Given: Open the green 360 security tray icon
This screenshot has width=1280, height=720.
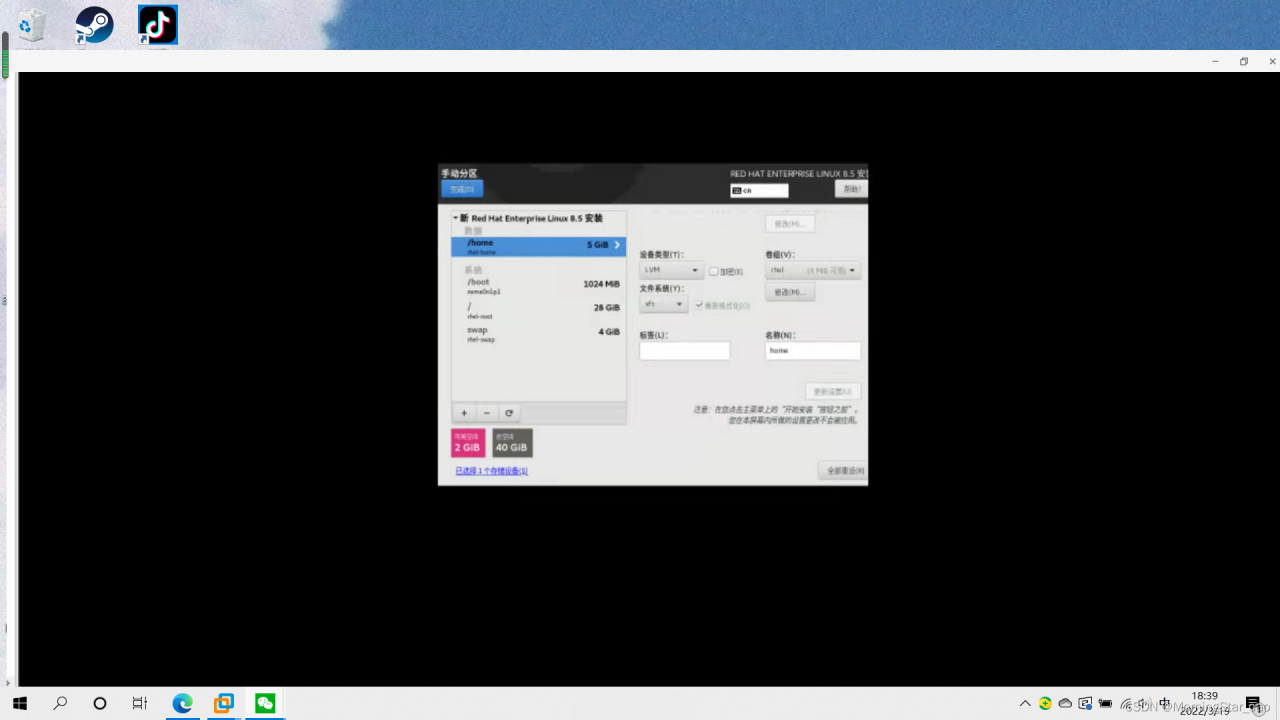Looking at the screenshot, I should tap(1045, 703).
